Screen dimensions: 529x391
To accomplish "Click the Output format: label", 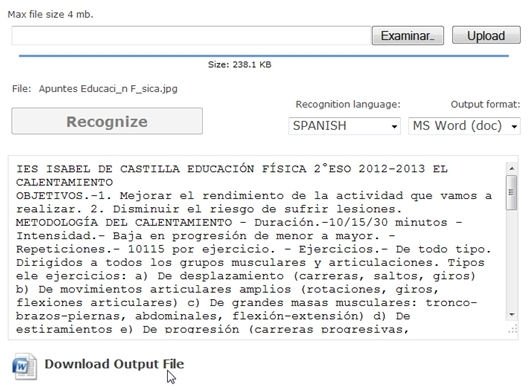I will click(485, 105).
